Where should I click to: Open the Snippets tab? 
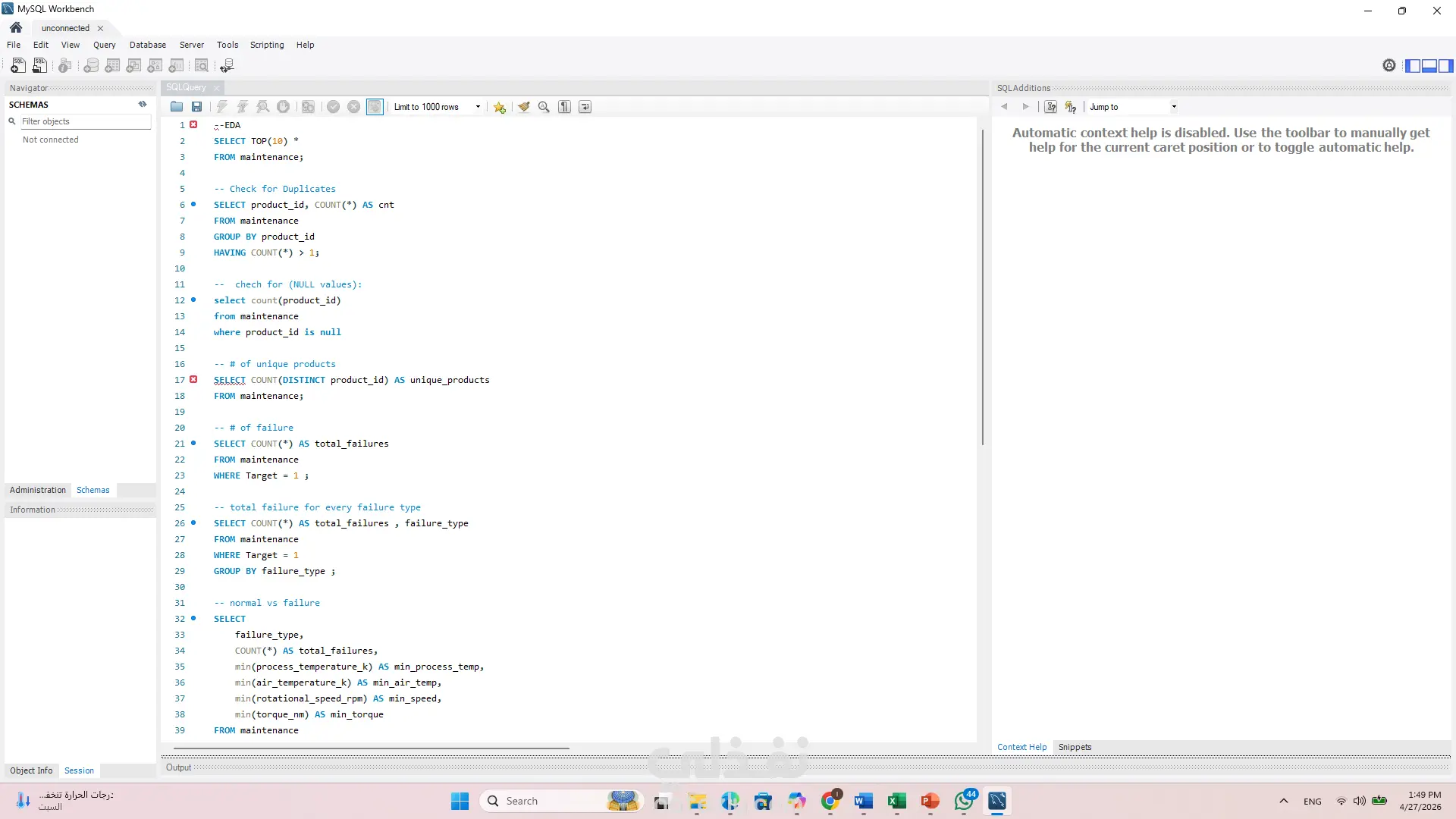1075,747
